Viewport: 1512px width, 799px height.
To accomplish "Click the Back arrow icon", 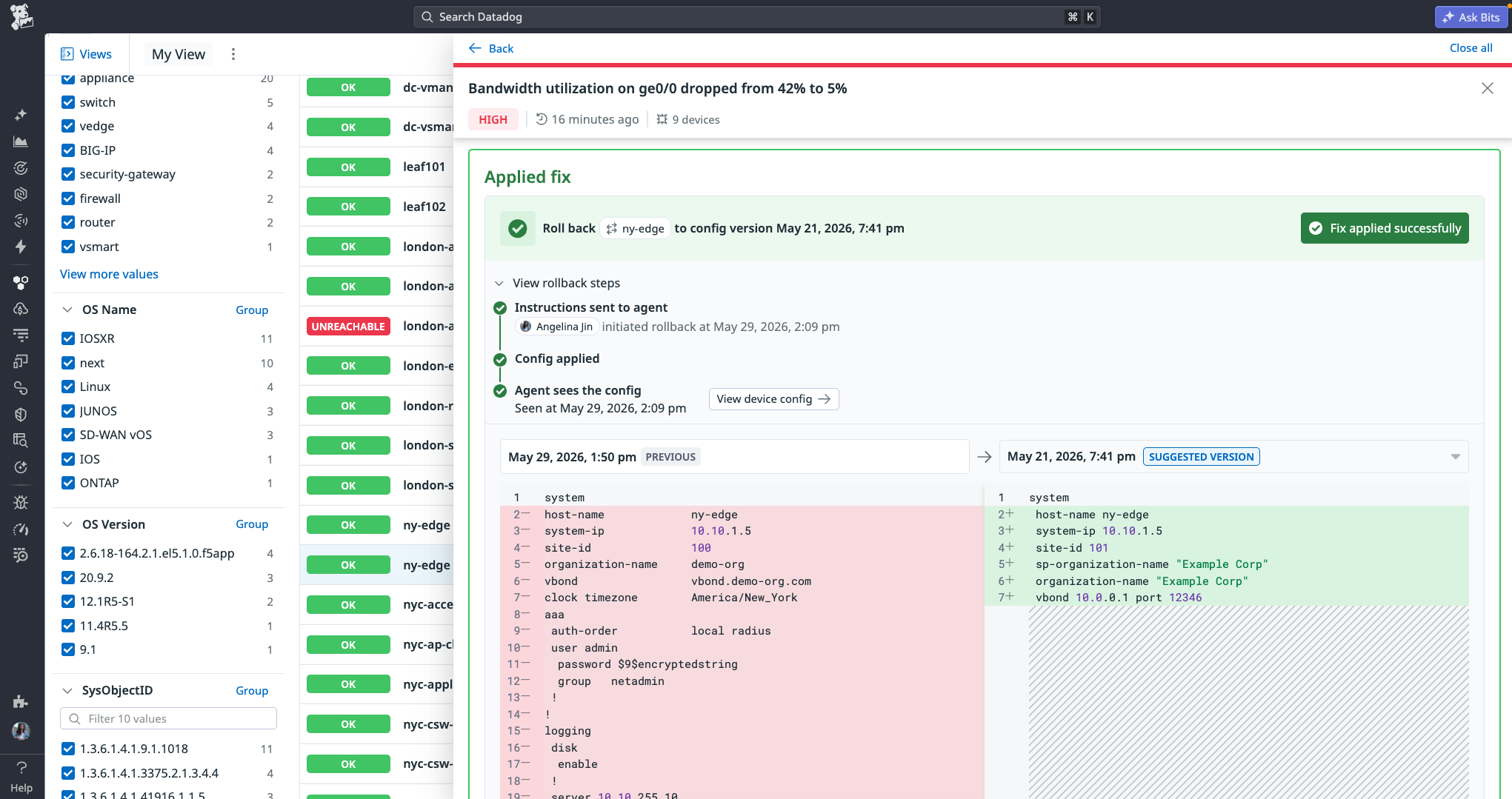I will point(476,48).
